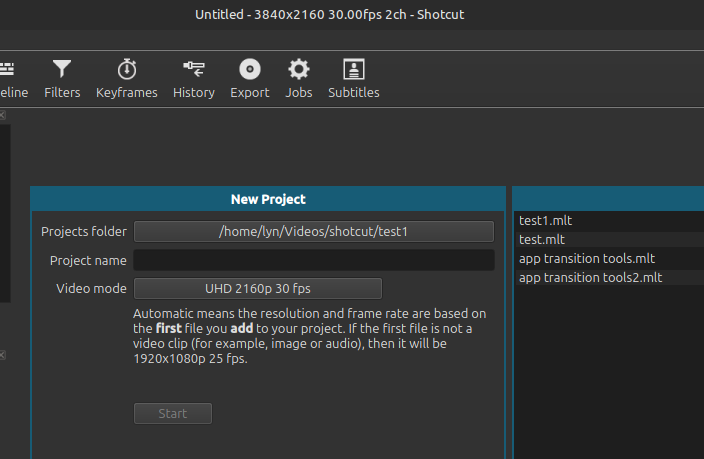Select app transition tools.mlt from the list

587,259
